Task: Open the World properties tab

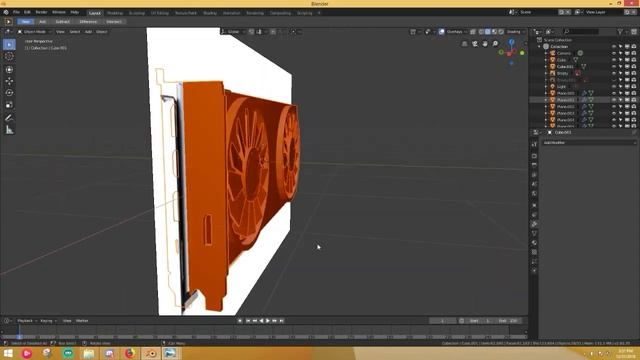Action: pos(534,193)
